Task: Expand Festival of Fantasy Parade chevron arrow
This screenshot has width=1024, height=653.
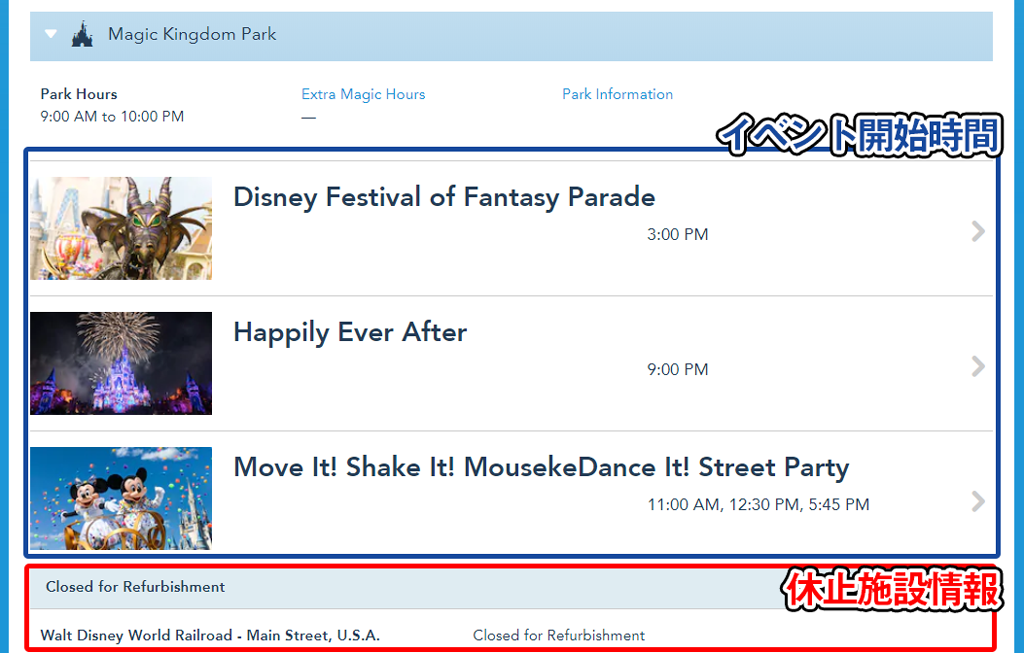Action: (x=978, y=231)
